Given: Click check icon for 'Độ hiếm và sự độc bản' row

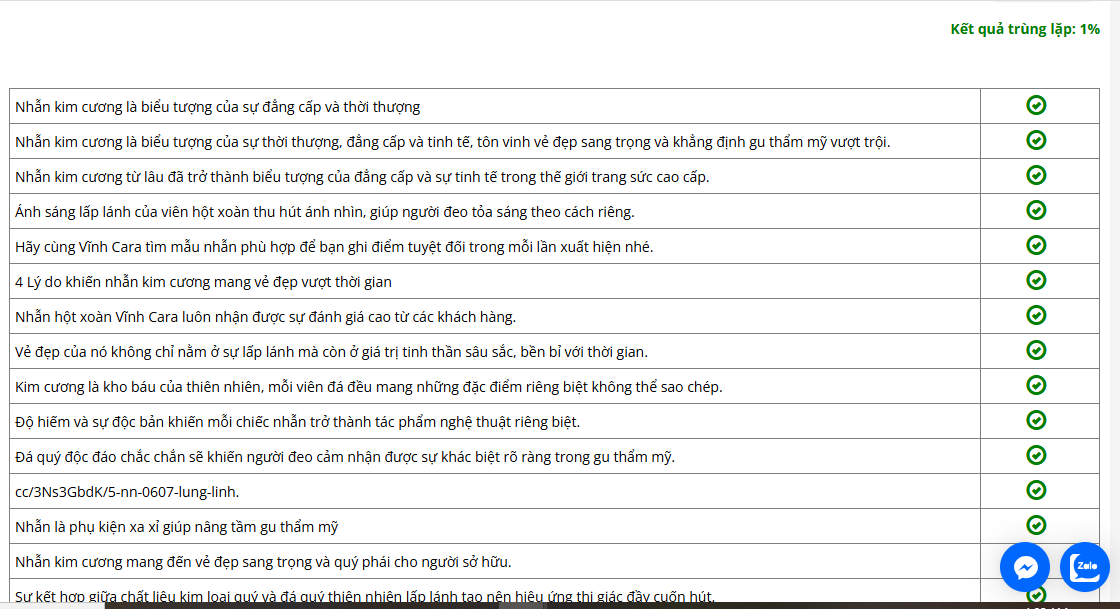Looking at the screenshot, I should coord(1036,421).
